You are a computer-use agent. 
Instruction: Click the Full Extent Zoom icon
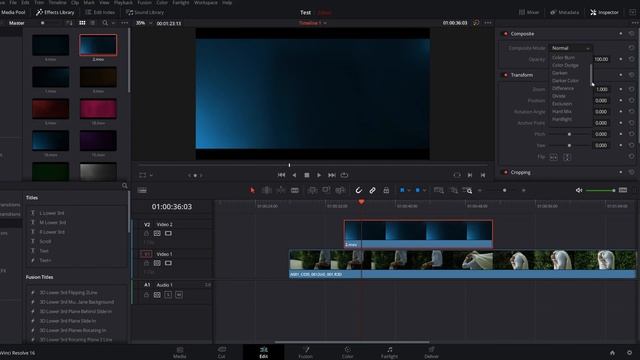tap(439, 190)
